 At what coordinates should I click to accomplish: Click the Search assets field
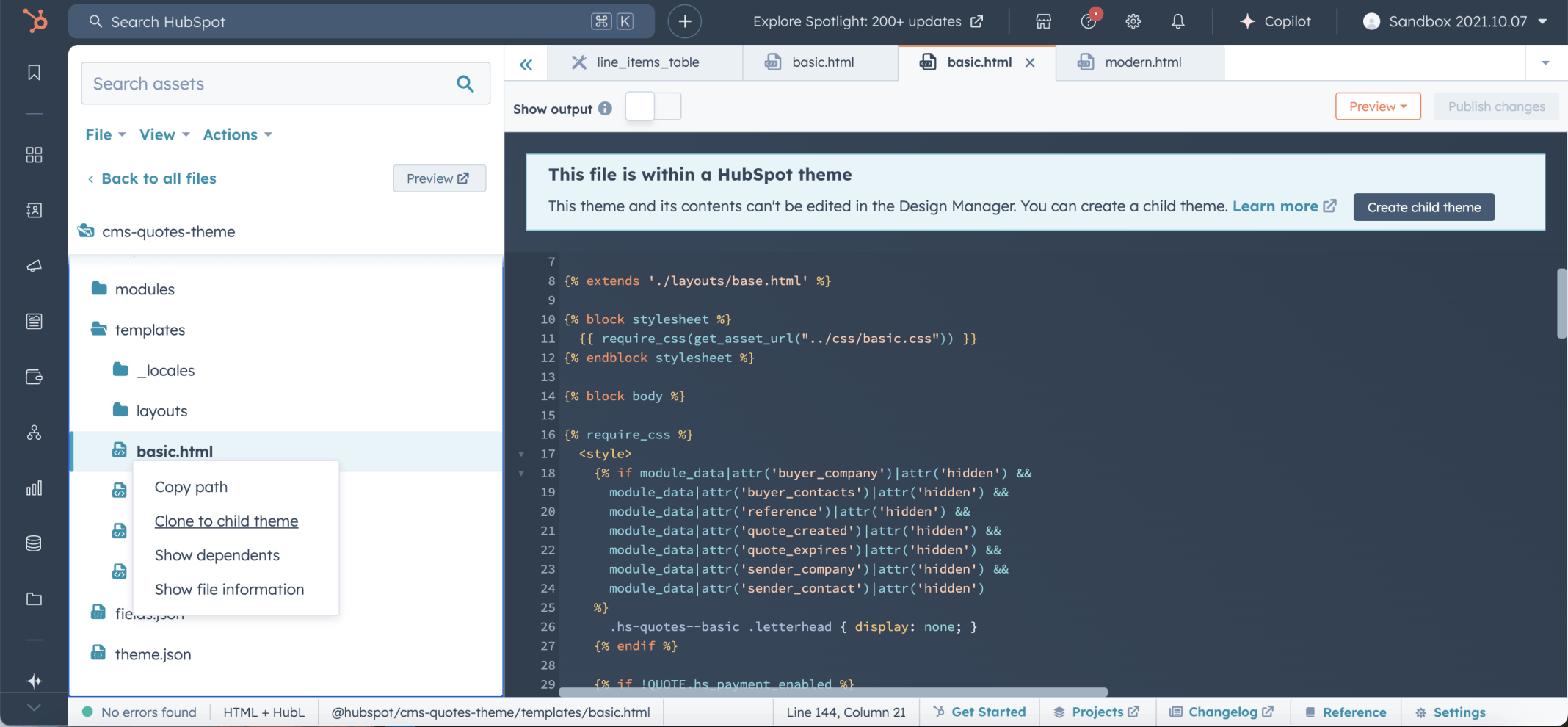pyautogui.click(x=286, y=83)
